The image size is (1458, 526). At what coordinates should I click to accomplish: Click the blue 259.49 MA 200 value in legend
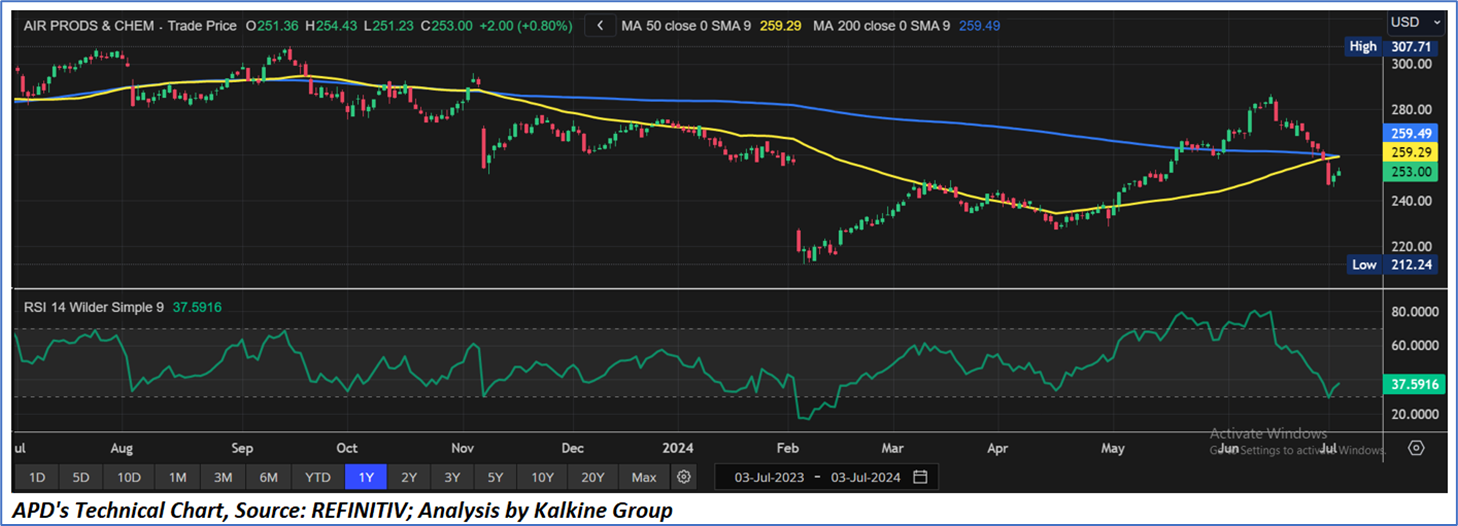point(980,26)
